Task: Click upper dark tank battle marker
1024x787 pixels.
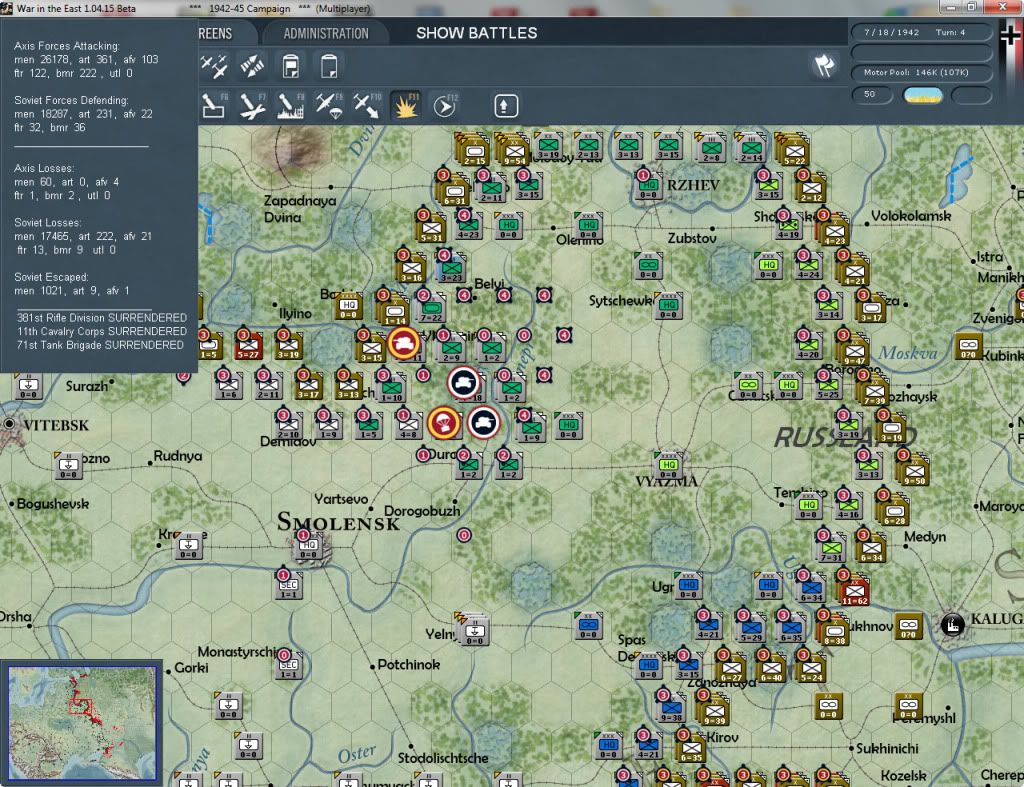Action: (x=464, y=383)
